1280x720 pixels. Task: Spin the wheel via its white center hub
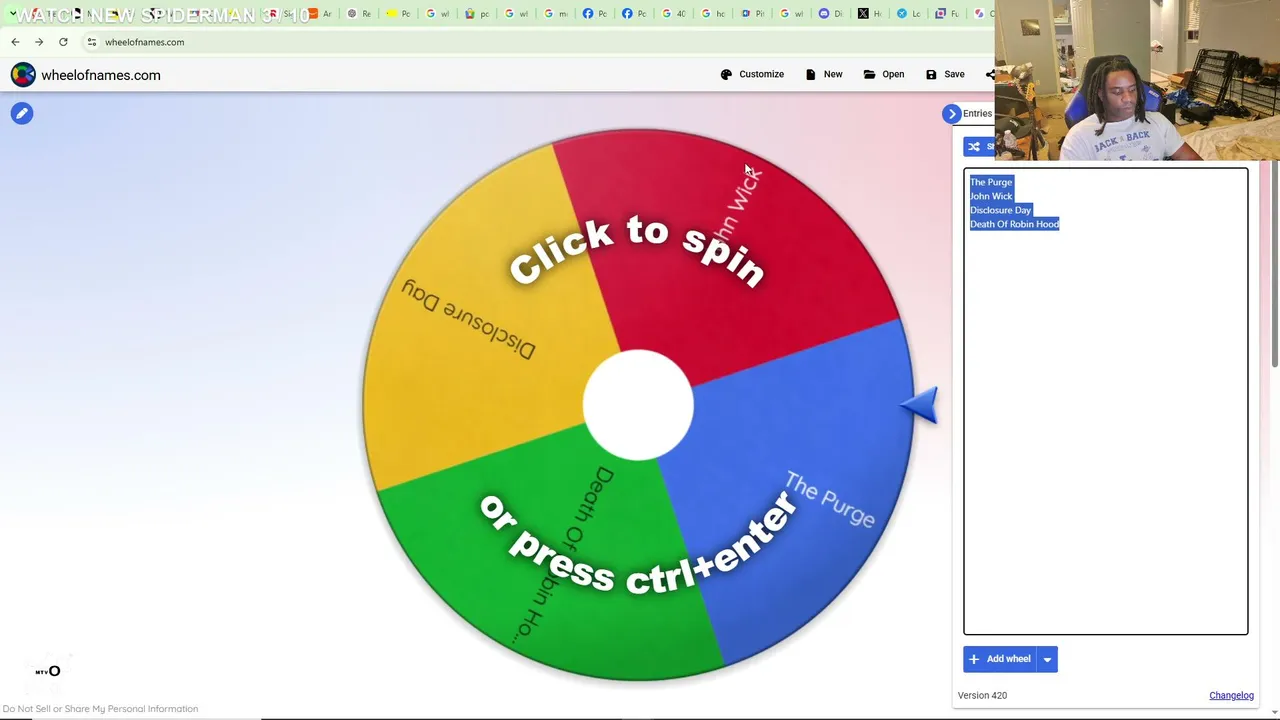pyautogui.click(x=638, y=405)
